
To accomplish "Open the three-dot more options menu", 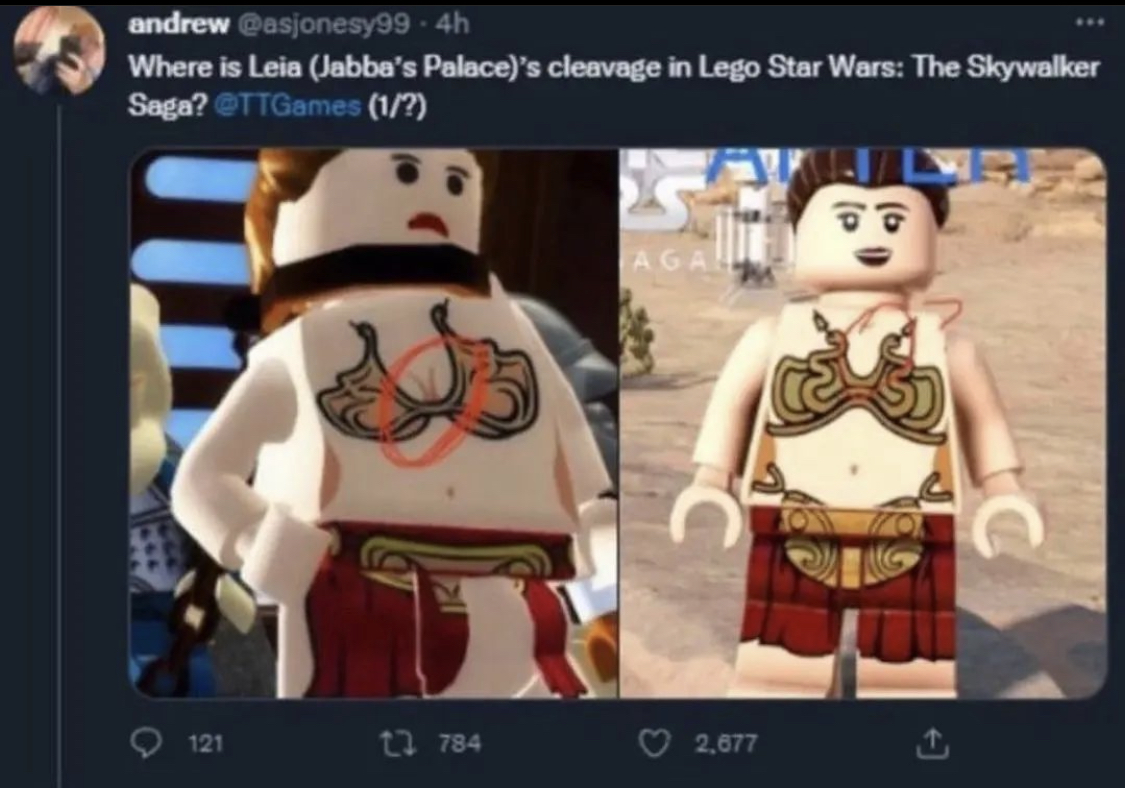I will [1090, 22].
